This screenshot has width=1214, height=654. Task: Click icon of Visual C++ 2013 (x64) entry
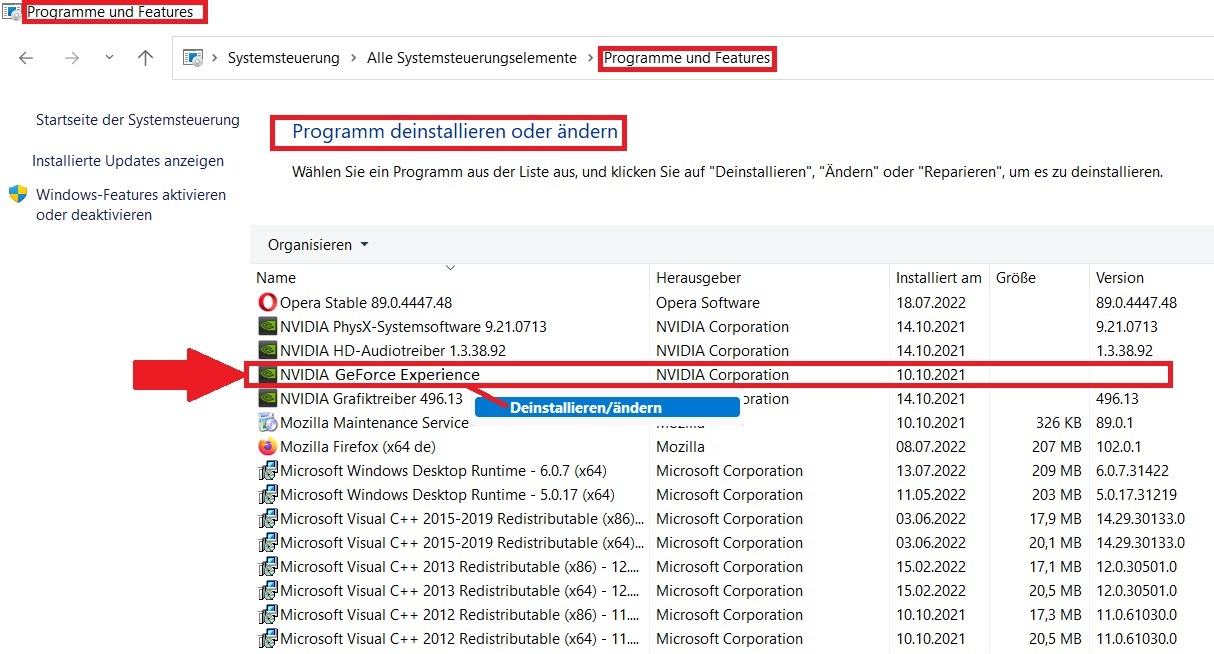pos(267,590)
